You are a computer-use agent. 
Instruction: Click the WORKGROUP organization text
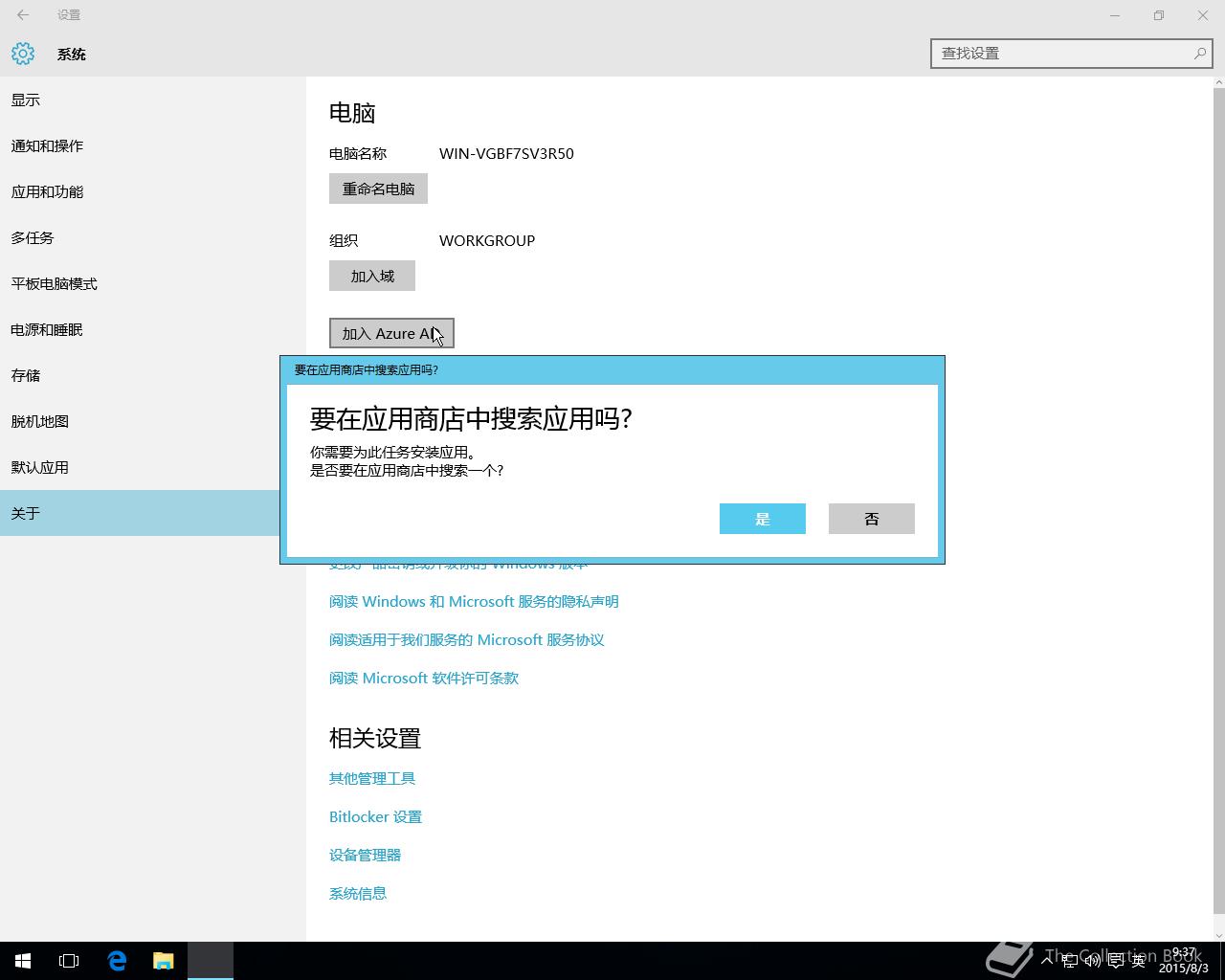pyautogui.click(x=487, y=240)
